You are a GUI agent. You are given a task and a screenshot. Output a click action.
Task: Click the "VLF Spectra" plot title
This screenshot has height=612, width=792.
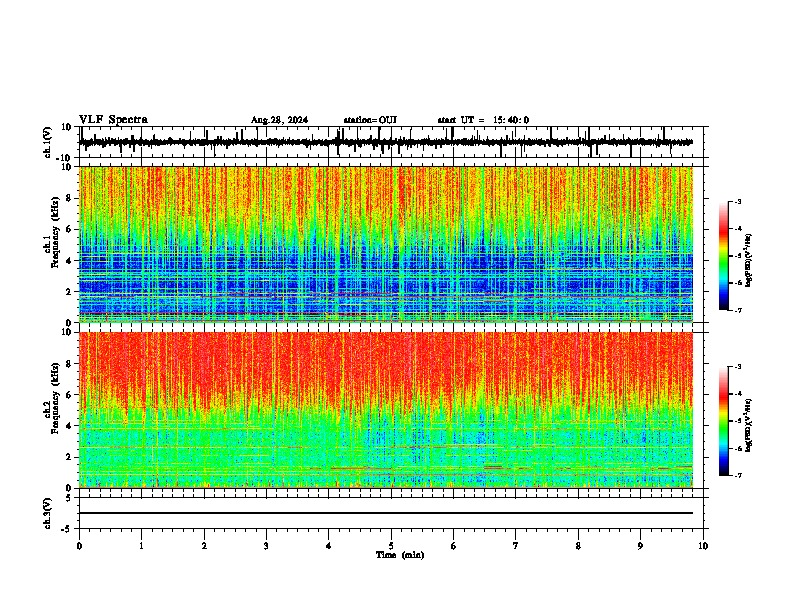[x=113, y=120]
